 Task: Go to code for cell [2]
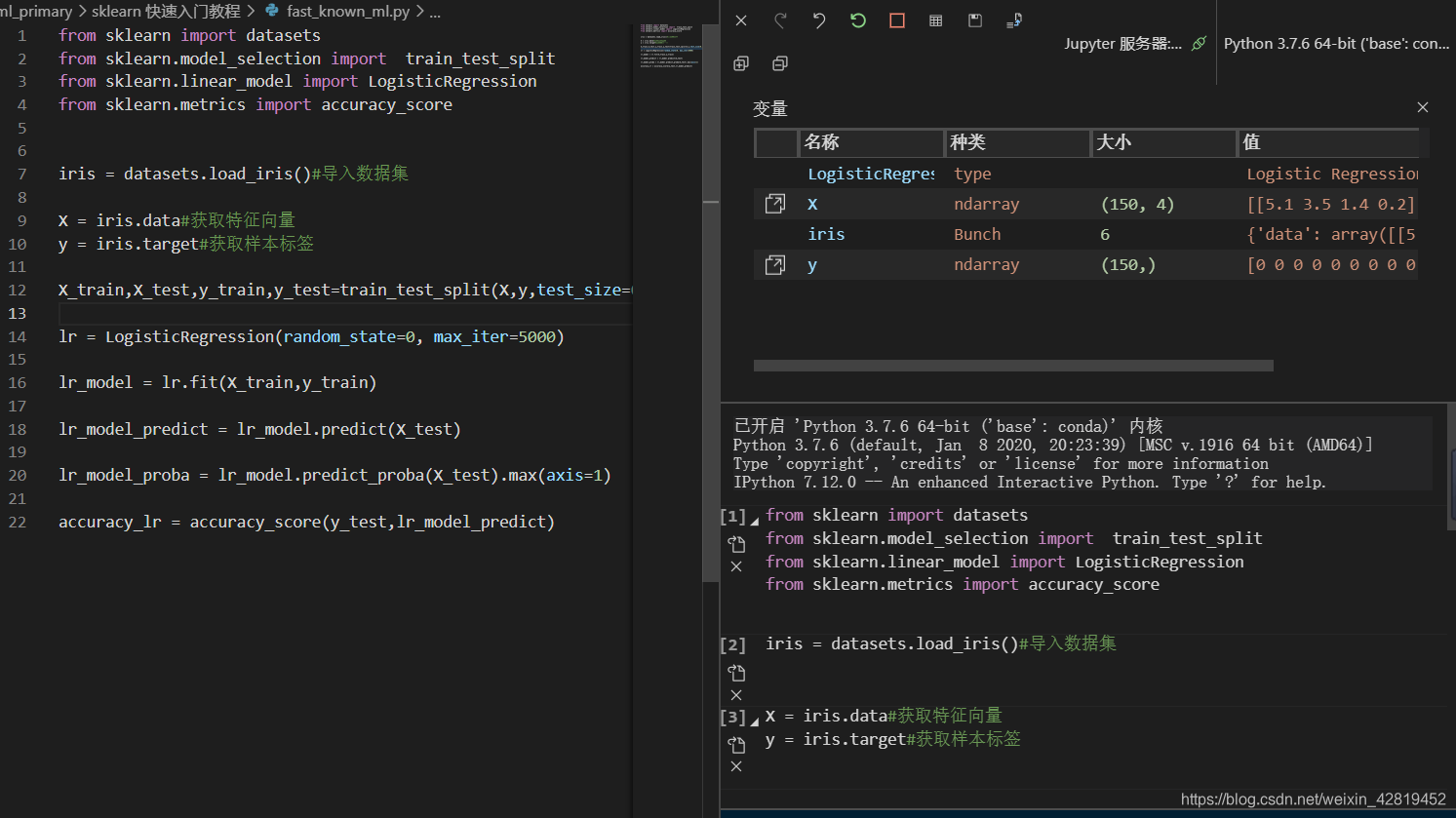point(736,673)
